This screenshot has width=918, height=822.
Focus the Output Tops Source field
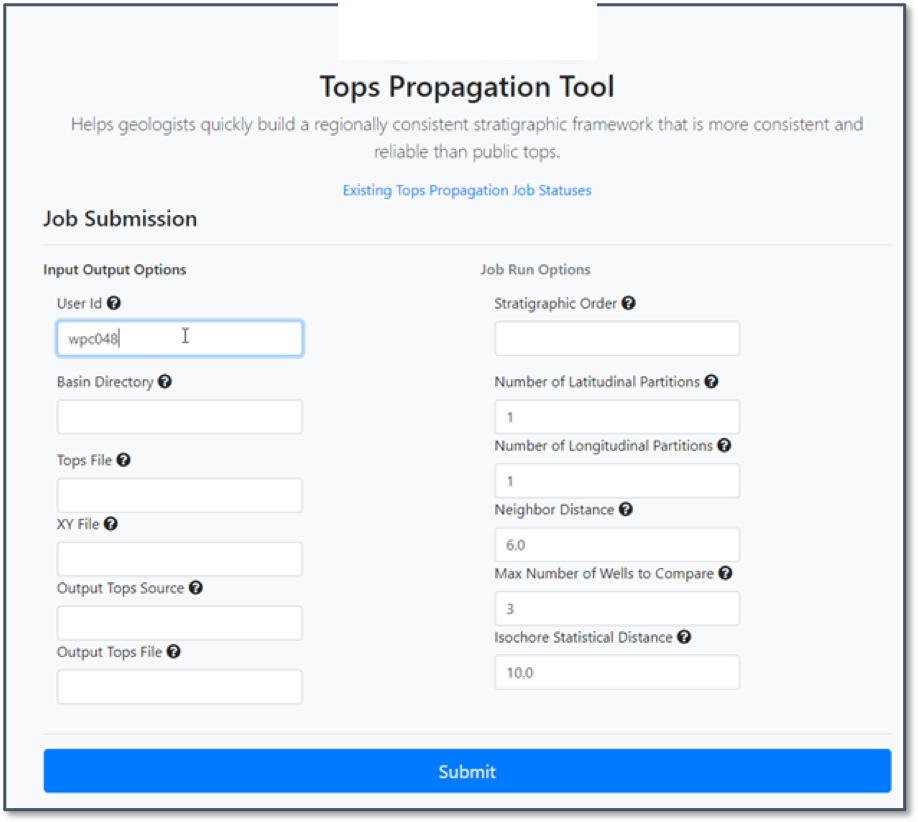tap(180, 623)
